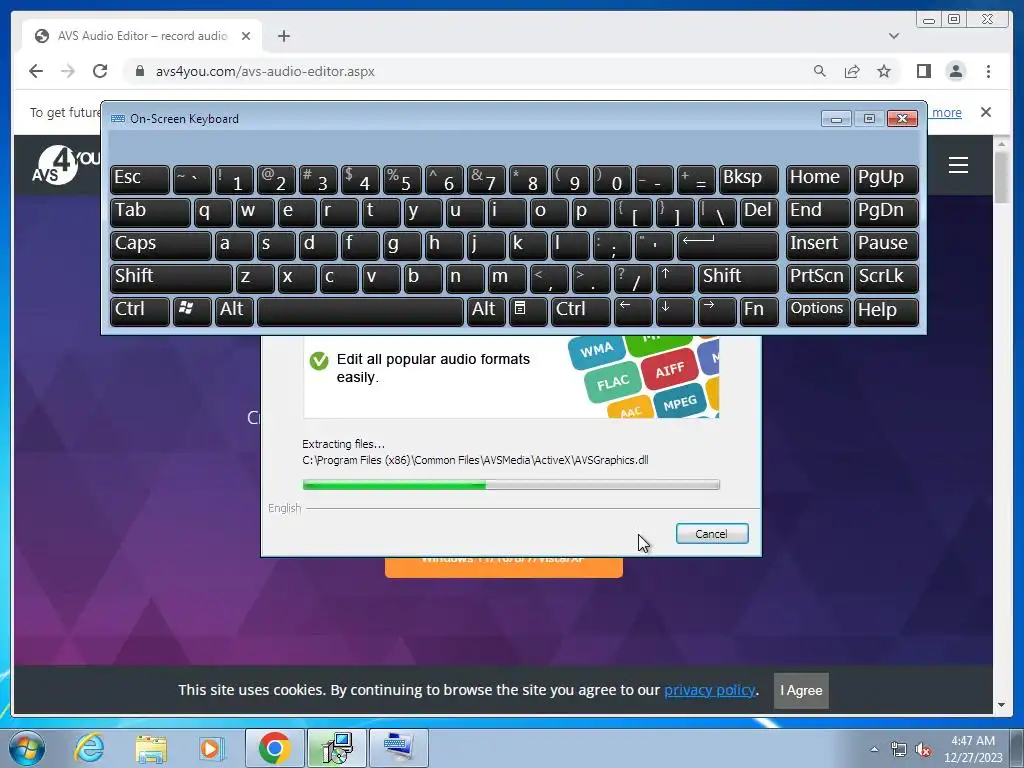Screen dimensions: 1024x768
Task: Open Chrome side panel icon
Action: 923,71
